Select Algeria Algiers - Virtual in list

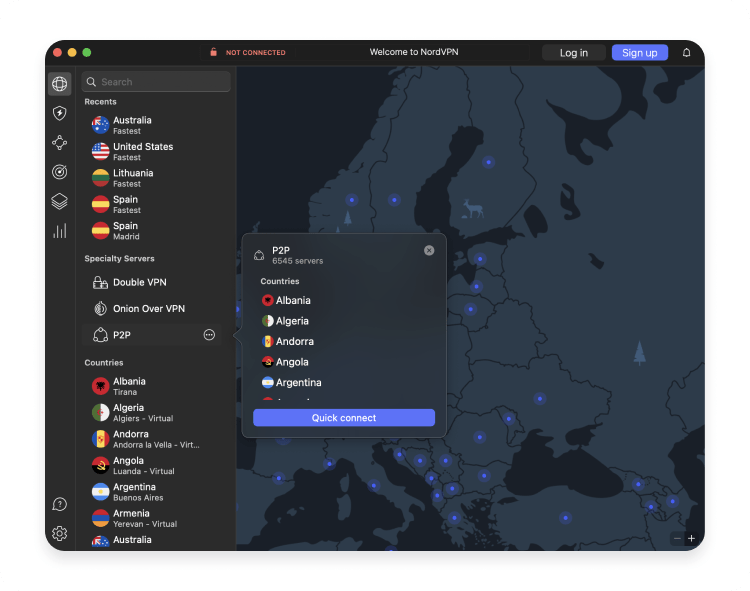pyautogui.click(x=153, y=413)
